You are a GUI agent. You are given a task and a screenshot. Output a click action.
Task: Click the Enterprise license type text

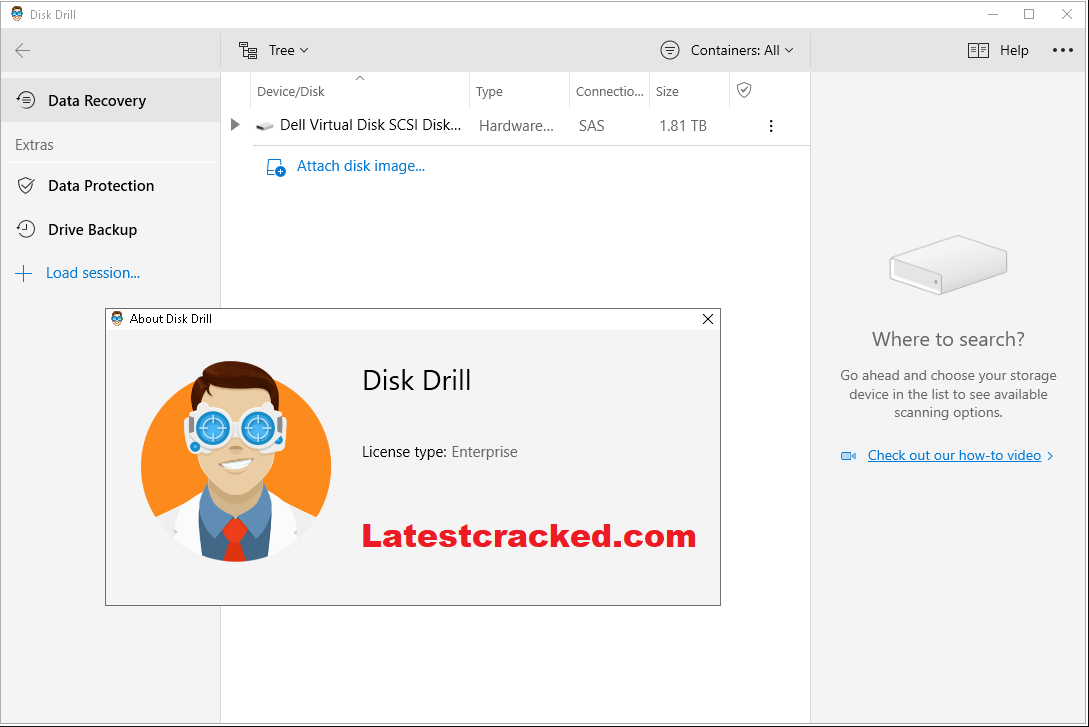(485, 452)
